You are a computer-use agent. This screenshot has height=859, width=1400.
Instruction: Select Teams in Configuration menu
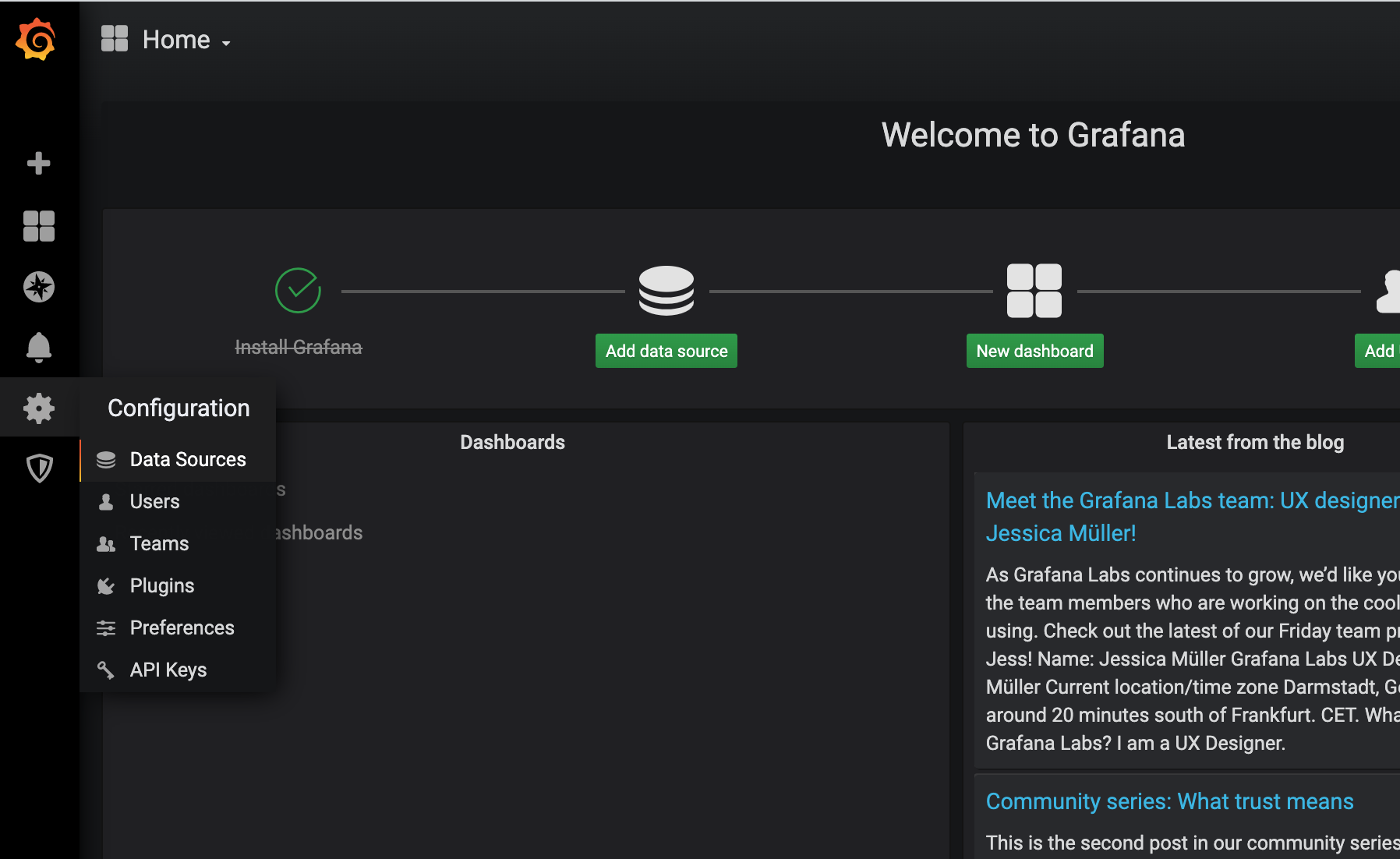pos(178,544)
